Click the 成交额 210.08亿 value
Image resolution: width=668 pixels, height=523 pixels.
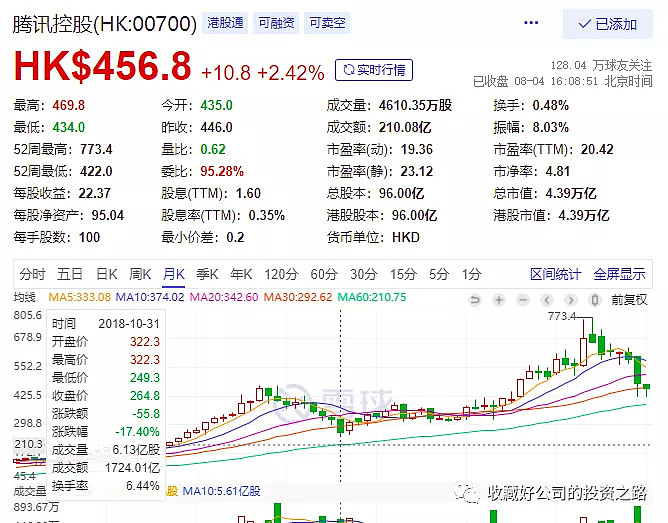405,127
